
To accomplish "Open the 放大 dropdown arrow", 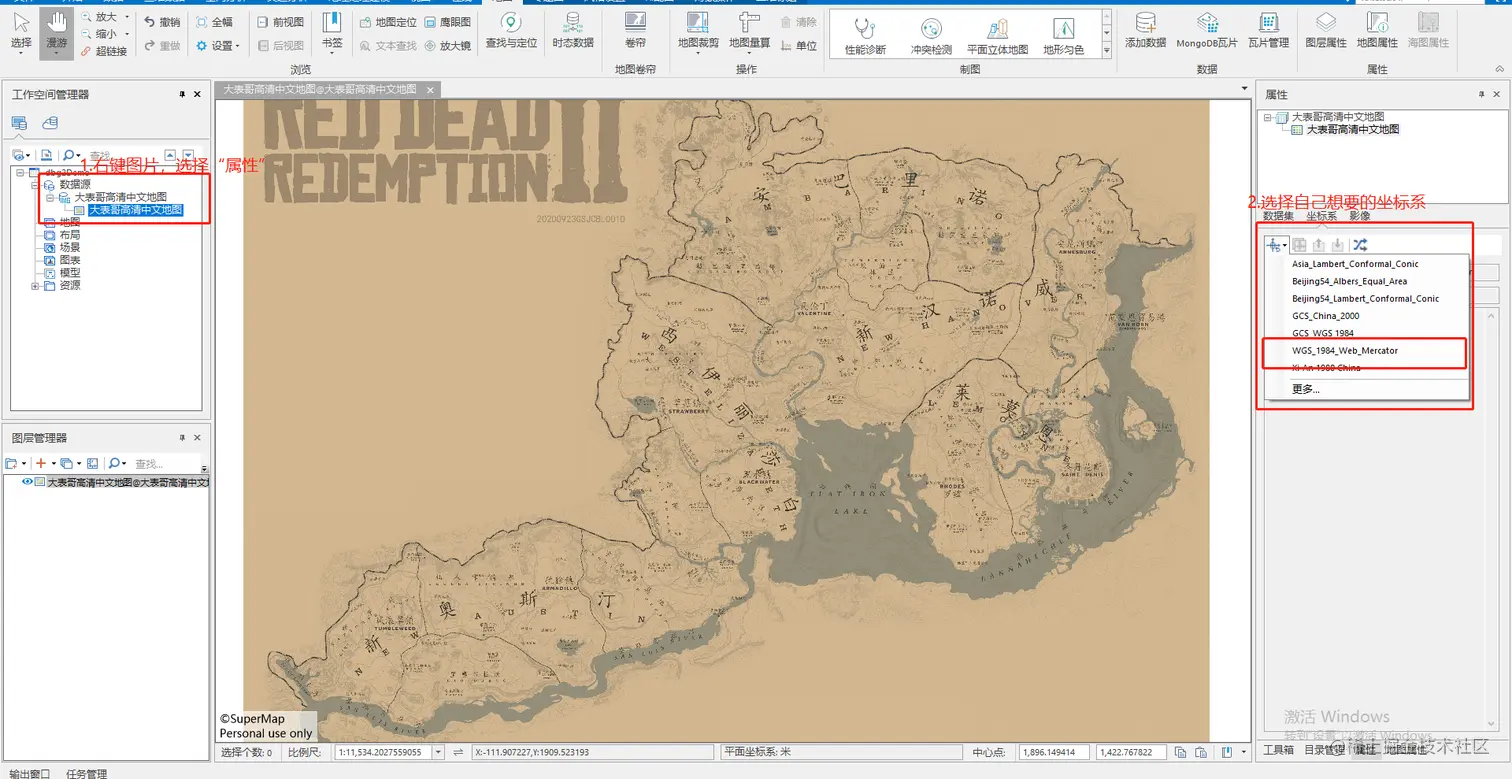I will click(x=126, y=17).
